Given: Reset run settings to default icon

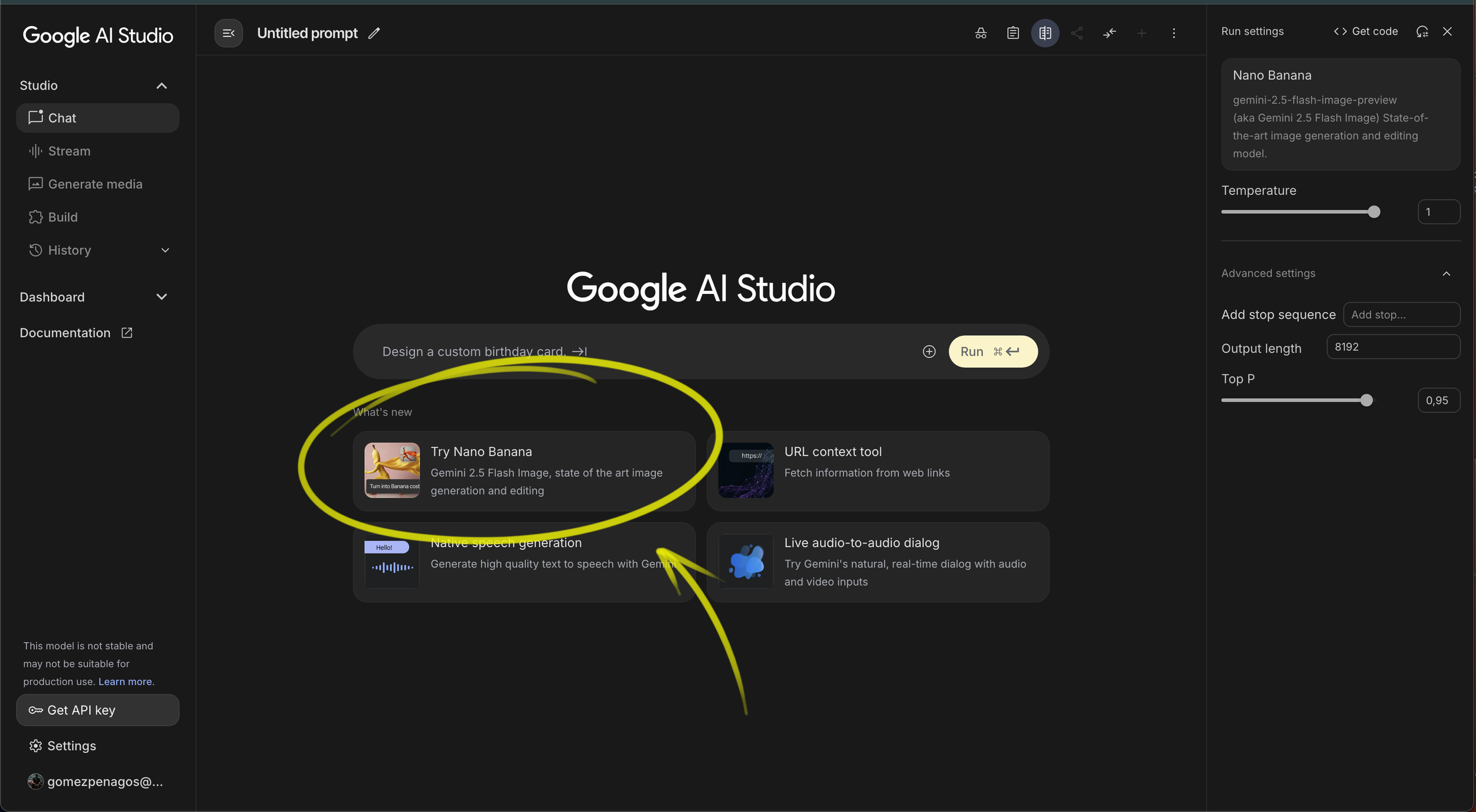Looking at the screenshot, I should click(1422, 31).
